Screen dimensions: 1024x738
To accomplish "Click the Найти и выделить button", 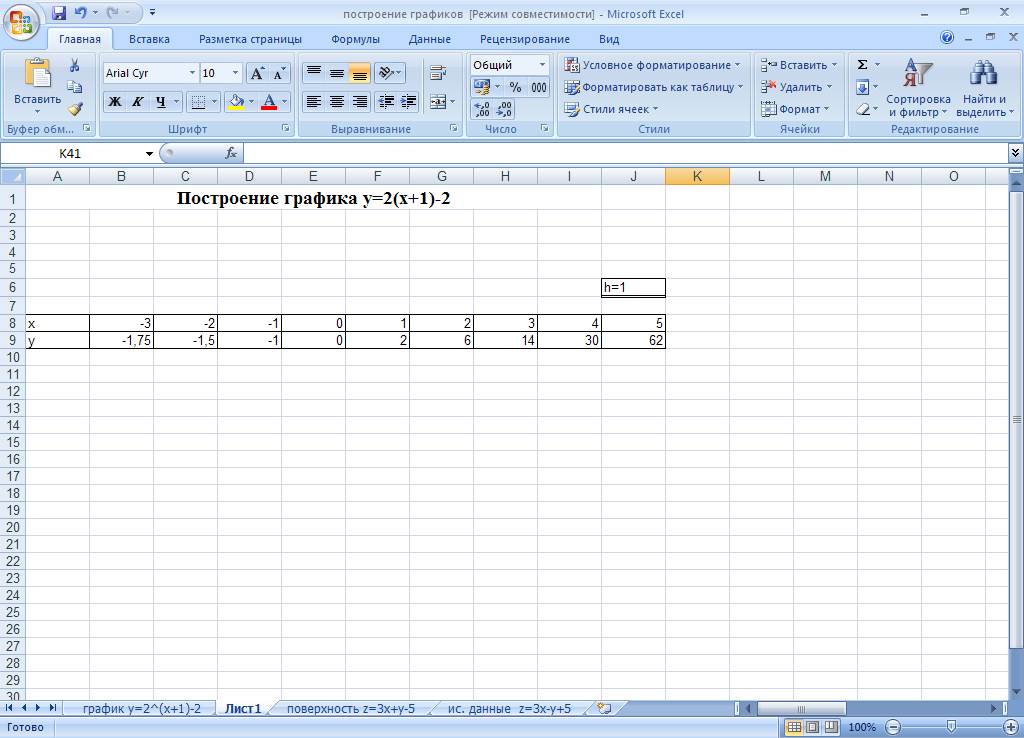I will point(984,88).
